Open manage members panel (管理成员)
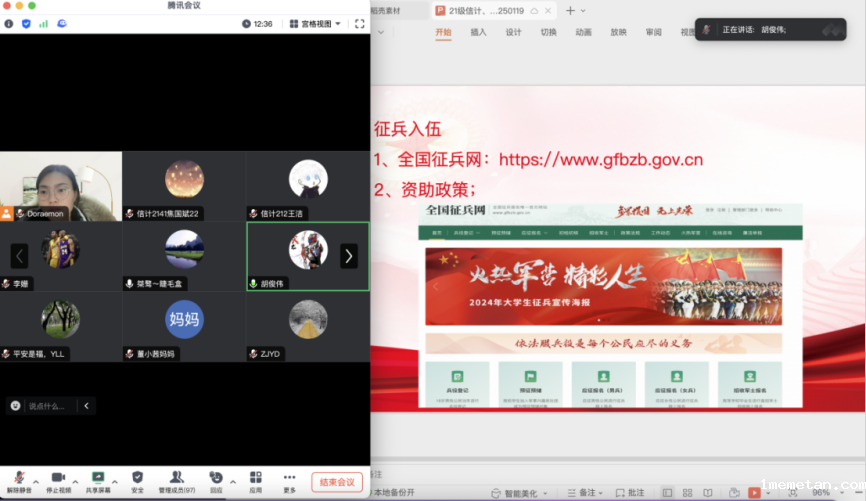Screen dimensions: 866x501 pos(176,478)
